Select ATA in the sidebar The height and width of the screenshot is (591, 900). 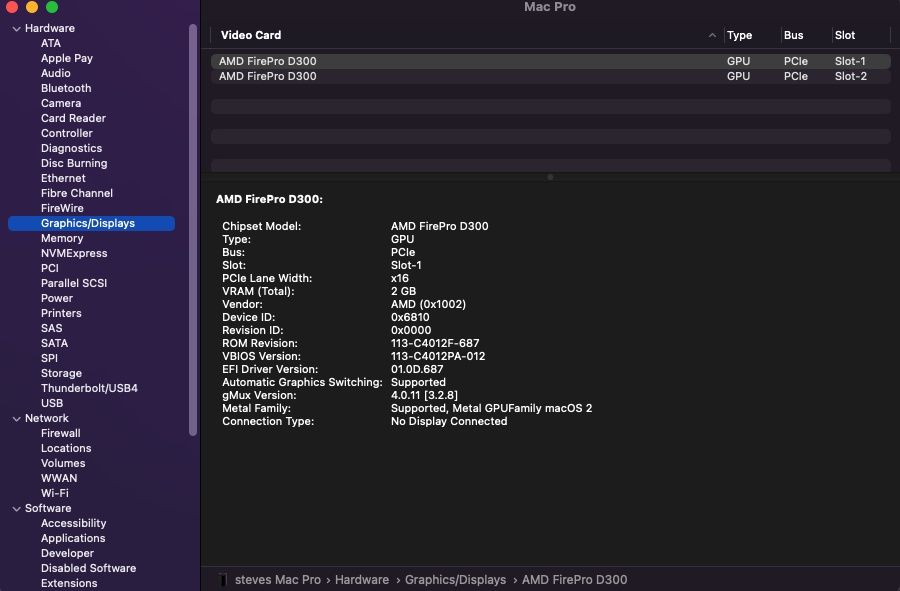pyautogui.click(x=51, y=43)
